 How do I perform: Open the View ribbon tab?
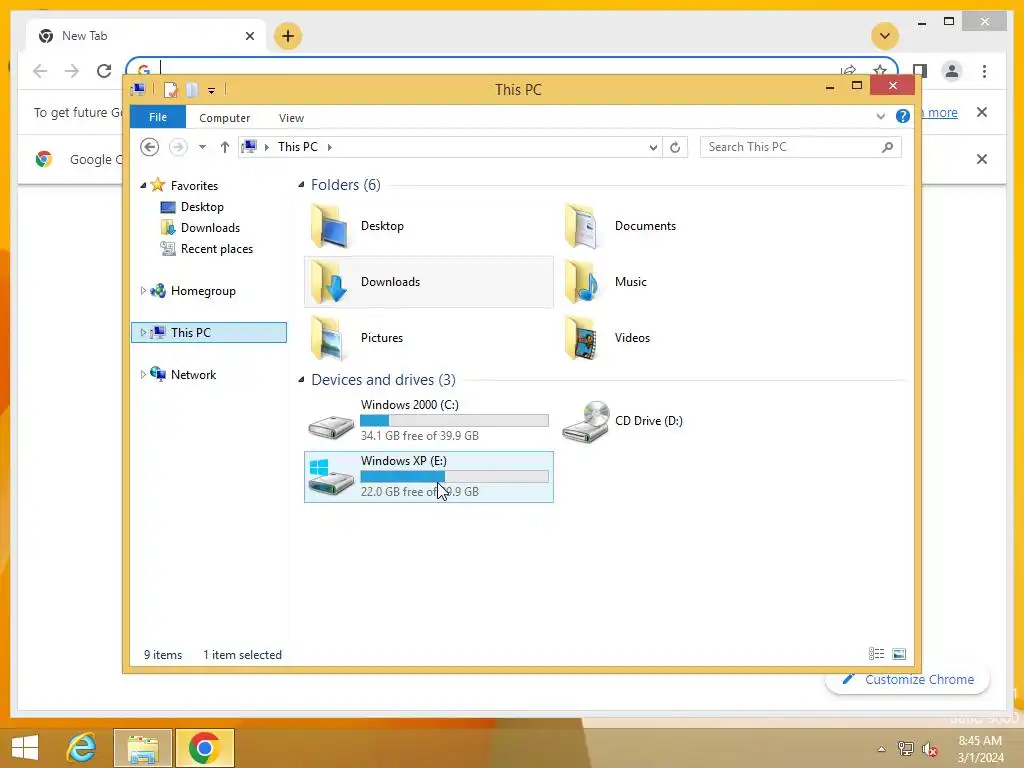coord(291,118)
